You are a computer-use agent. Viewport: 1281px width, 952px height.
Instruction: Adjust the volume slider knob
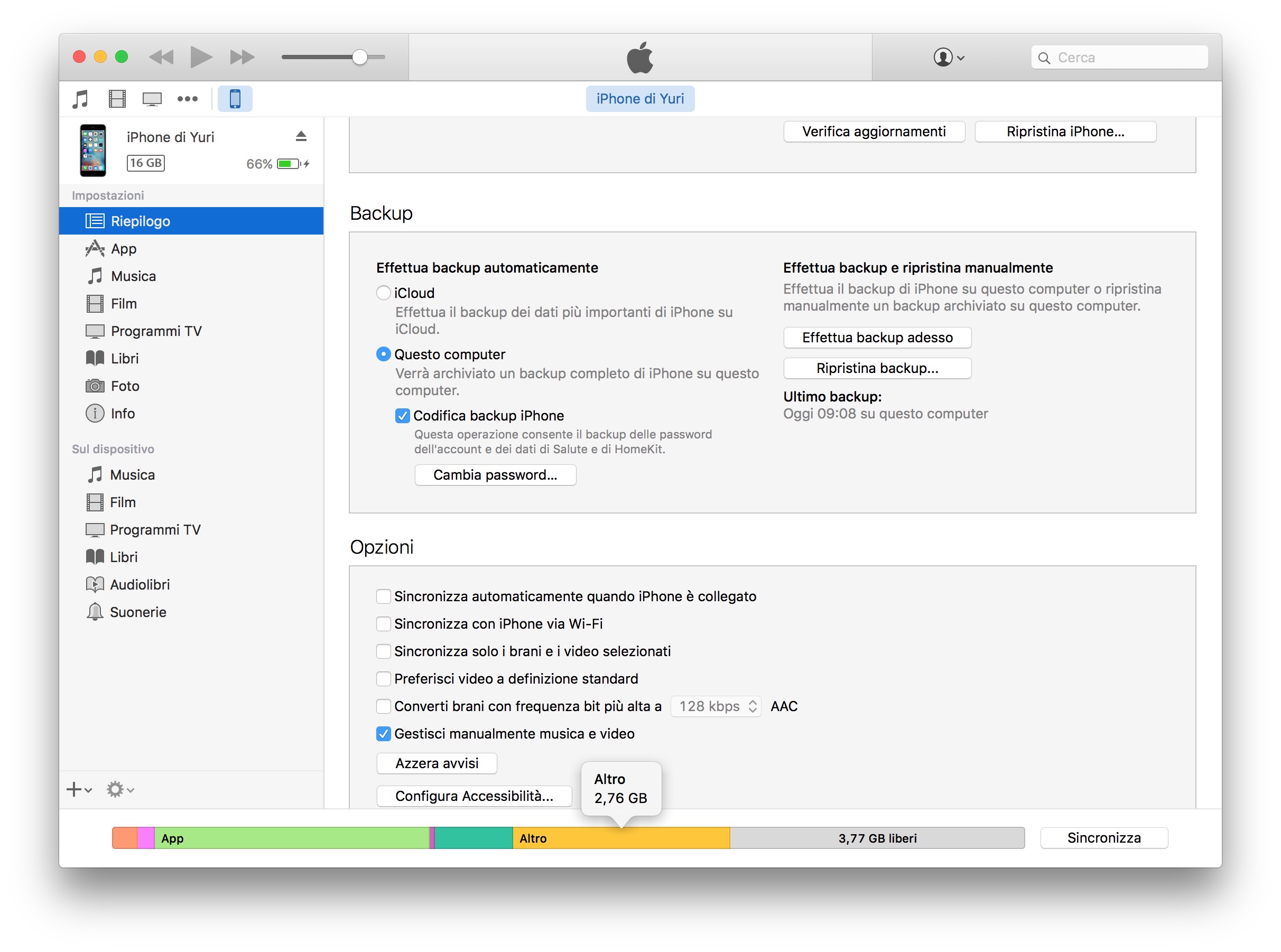pos(360,57)
